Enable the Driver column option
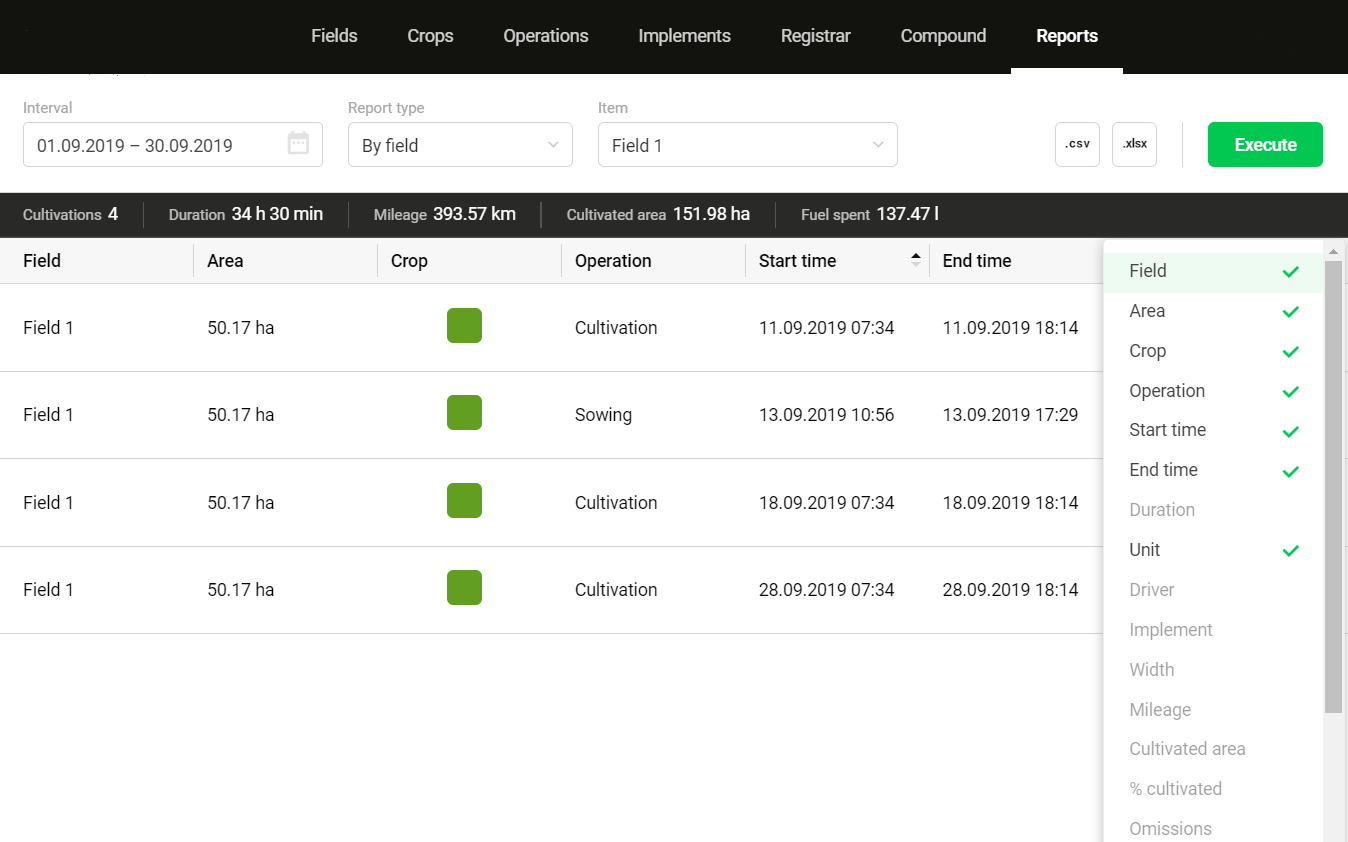Image resolution: width=1348 pixels, height=842 pixels. (x=1152, y=590)
